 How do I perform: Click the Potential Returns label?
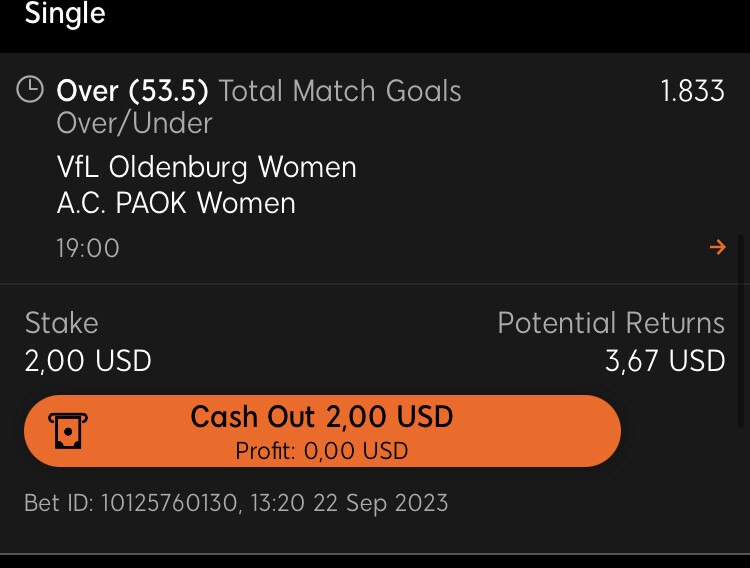tap(611, 323)
